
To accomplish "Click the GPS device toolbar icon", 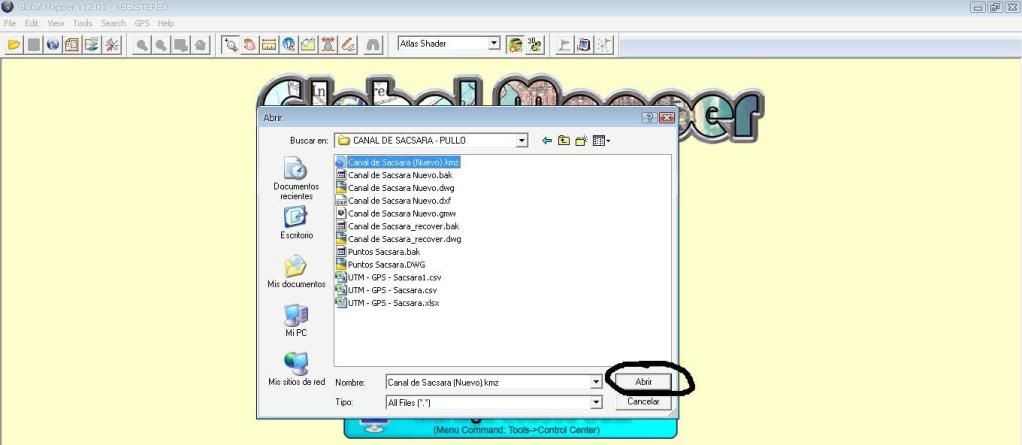I will tap(585, 44).
